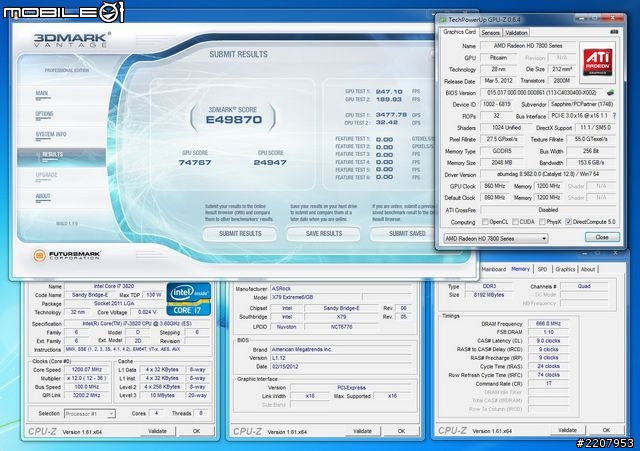The height and width of the screenshot is (451, 640).
Task: Open the SPD tab in CPU-Z
Action: (542, 269)
